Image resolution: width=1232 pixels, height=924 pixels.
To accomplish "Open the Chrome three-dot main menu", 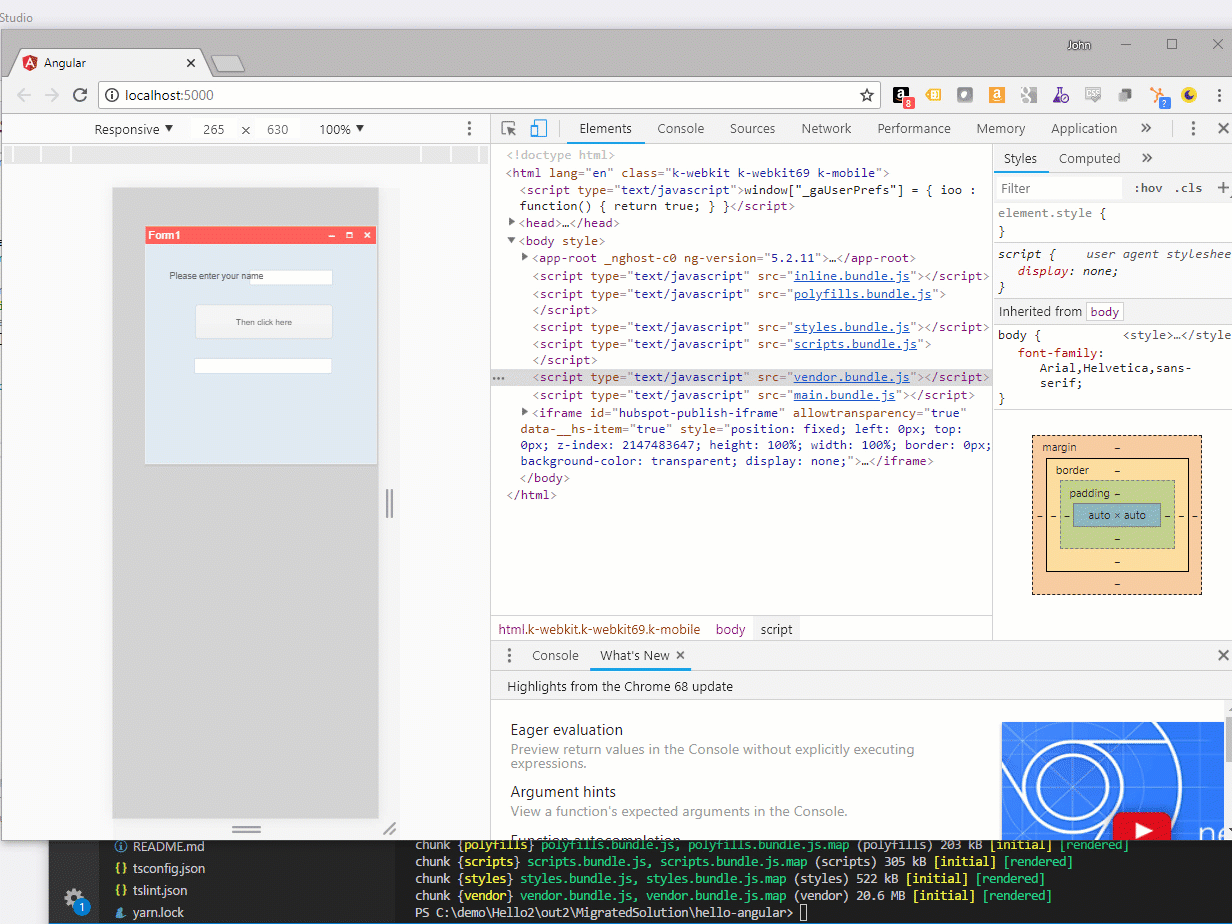I will point(1219,95).
